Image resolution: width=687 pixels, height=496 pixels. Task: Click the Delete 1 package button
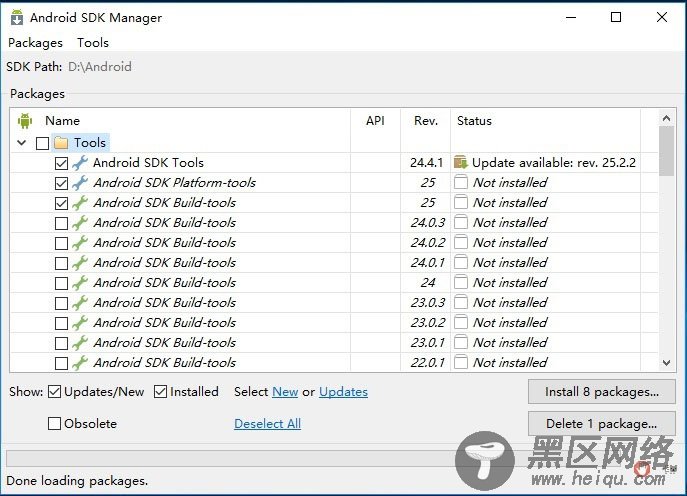(602, 424)
